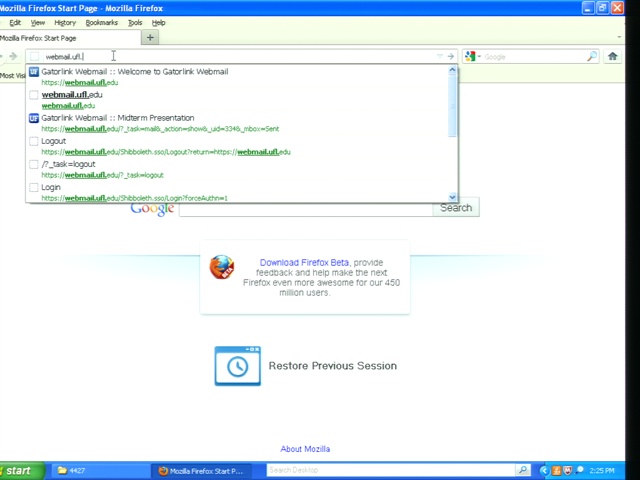Click the Search Desktop taskbar field
This screenshot has width=640, height=480.
[x=391, y=470]
